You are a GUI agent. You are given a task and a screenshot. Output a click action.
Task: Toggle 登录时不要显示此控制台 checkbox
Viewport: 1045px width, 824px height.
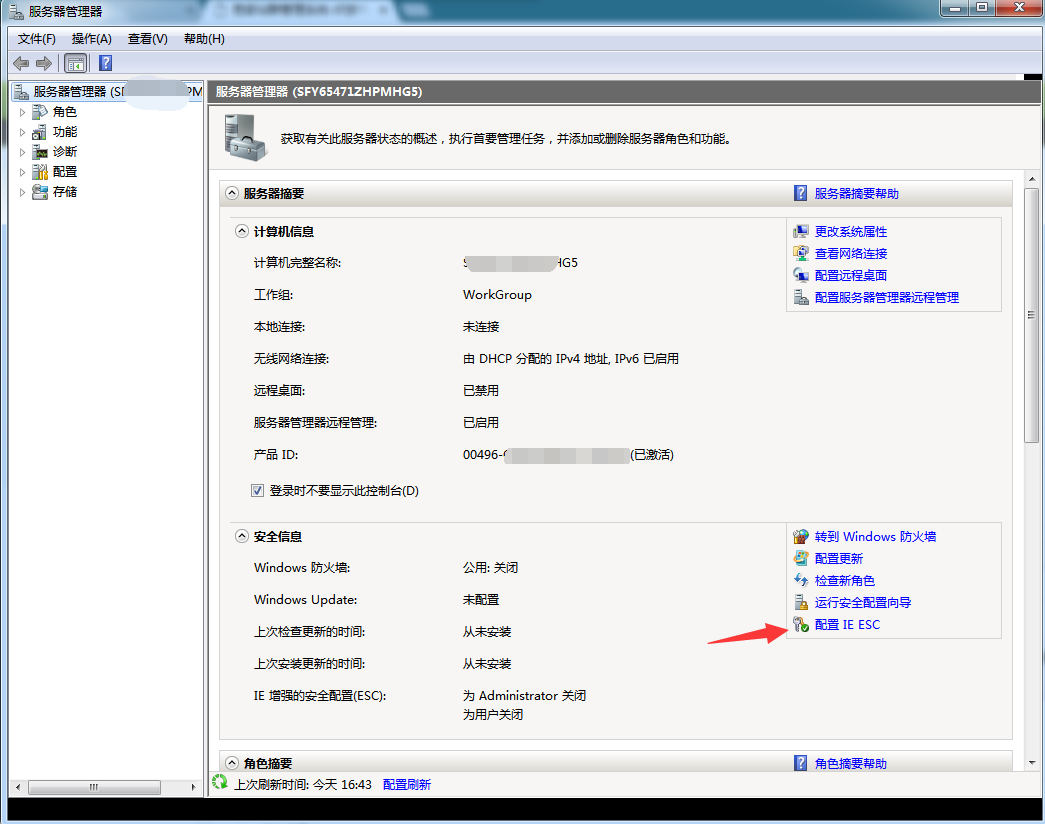pos(257,491)
